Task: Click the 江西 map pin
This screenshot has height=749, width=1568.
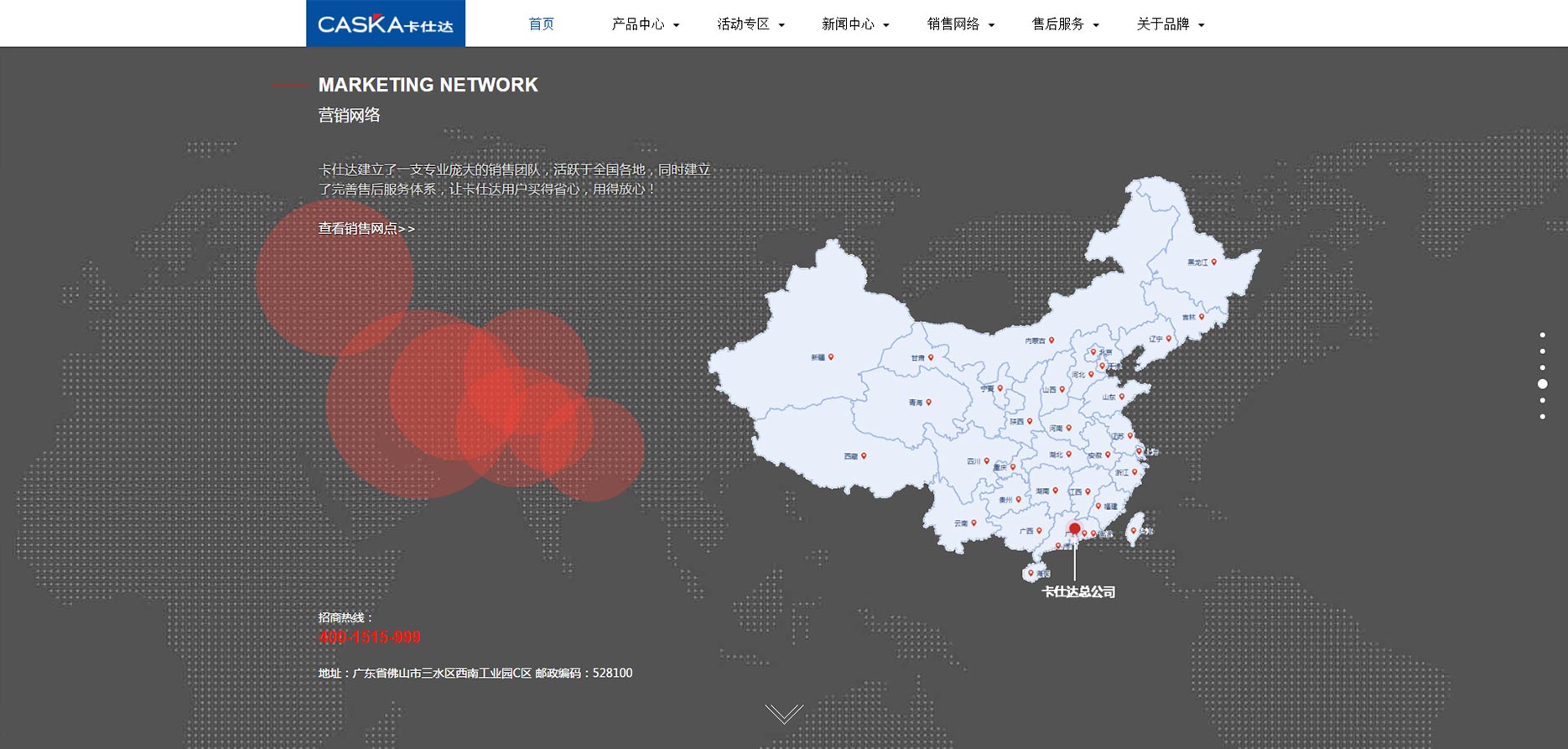Action: point(1088,492)
